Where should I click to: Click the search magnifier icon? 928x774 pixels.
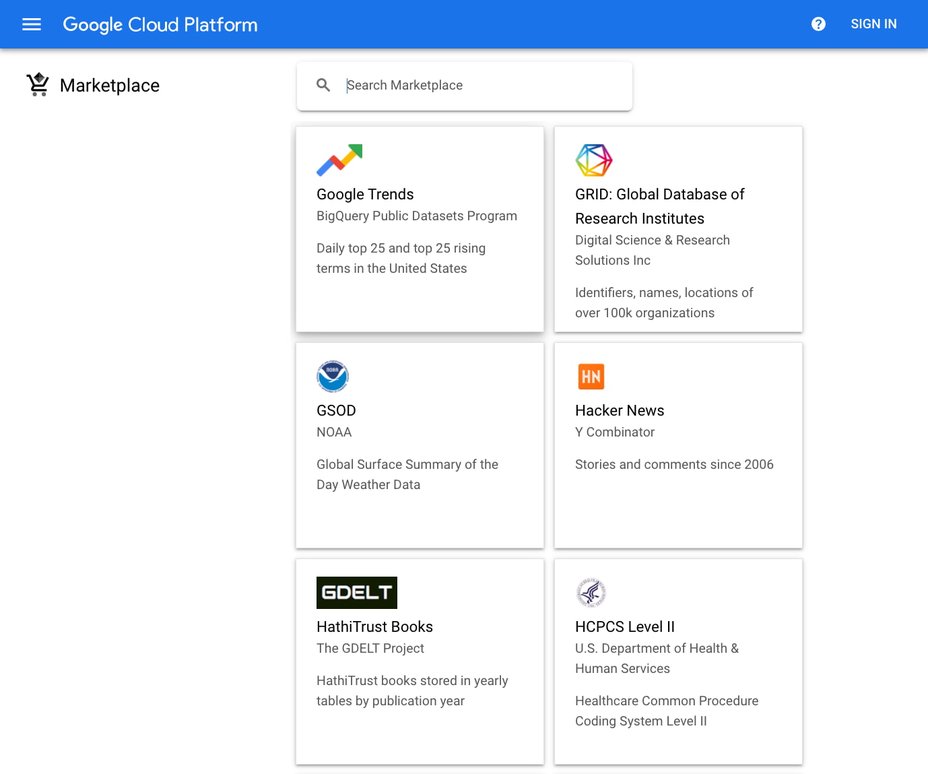pos(322,85)
